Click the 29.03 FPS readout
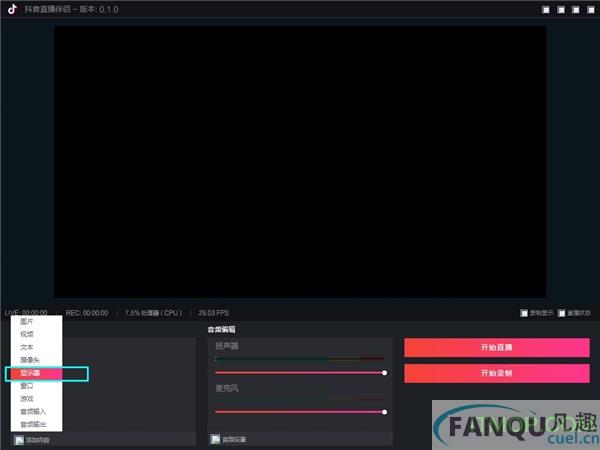This screenshot has width=600, height=450. click(x=214, y=313)
